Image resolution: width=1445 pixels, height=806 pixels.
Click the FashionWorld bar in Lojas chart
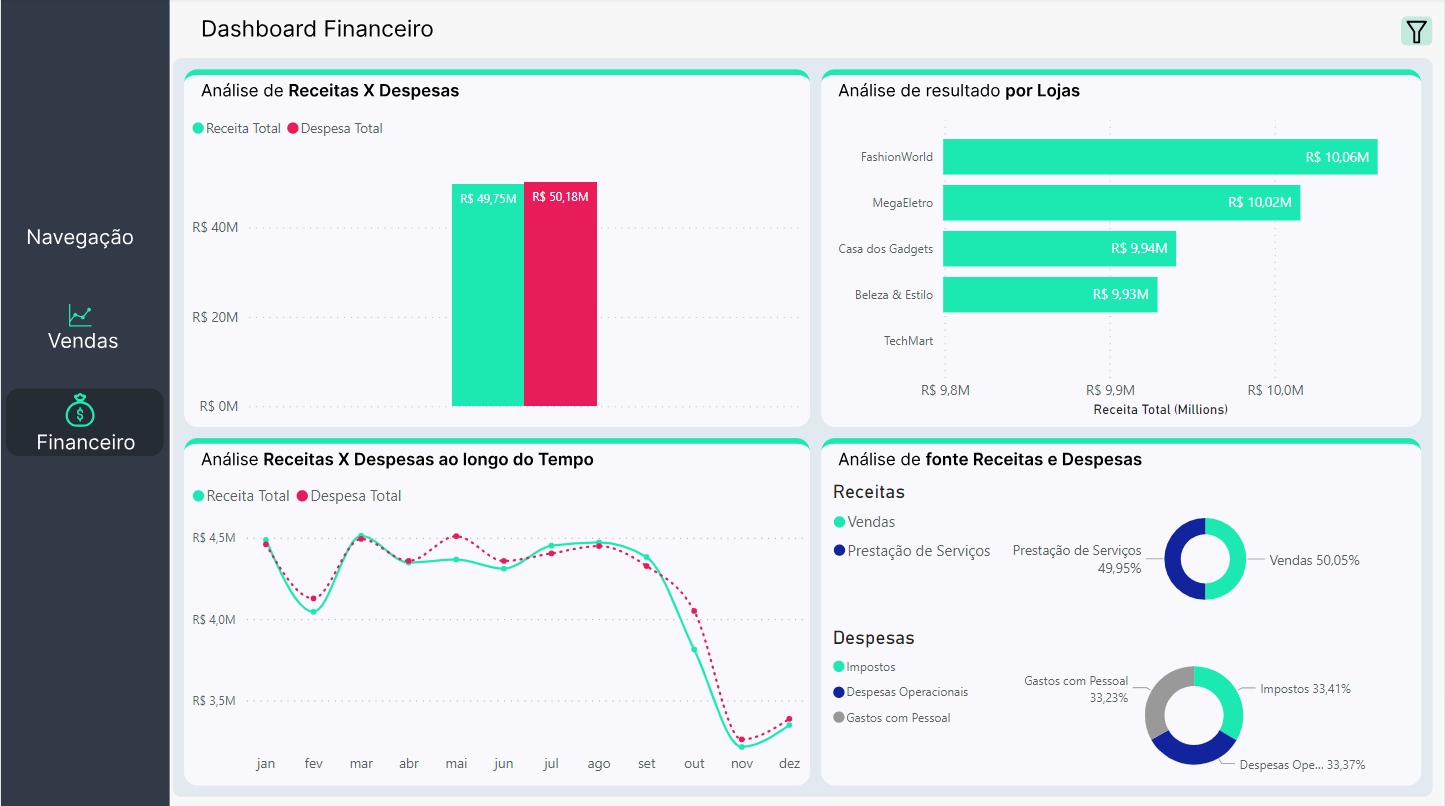1160,157
